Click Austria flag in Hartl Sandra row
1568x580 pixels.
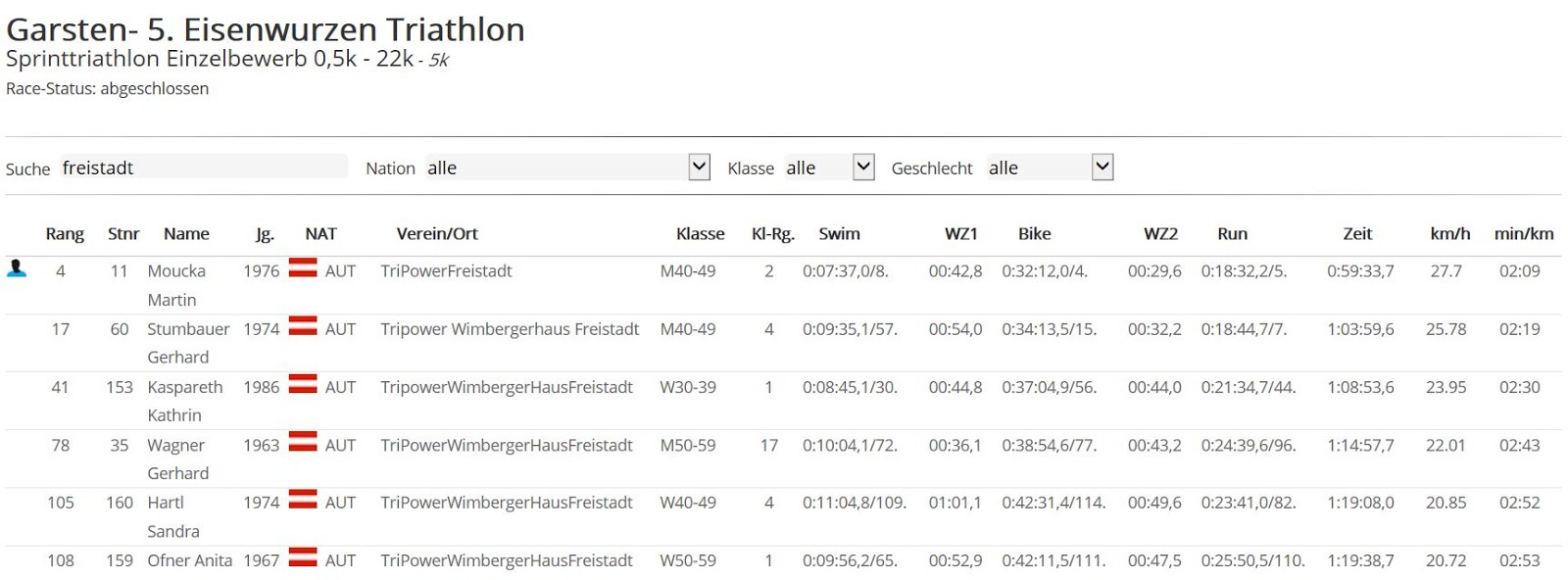tap(303, 499)
